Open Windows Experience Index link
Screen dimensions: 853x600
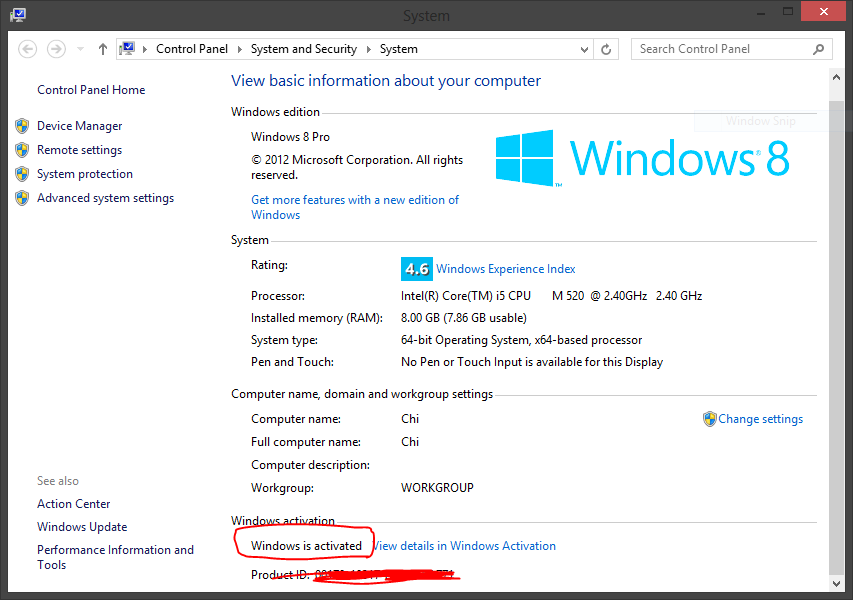click(505, 269)
